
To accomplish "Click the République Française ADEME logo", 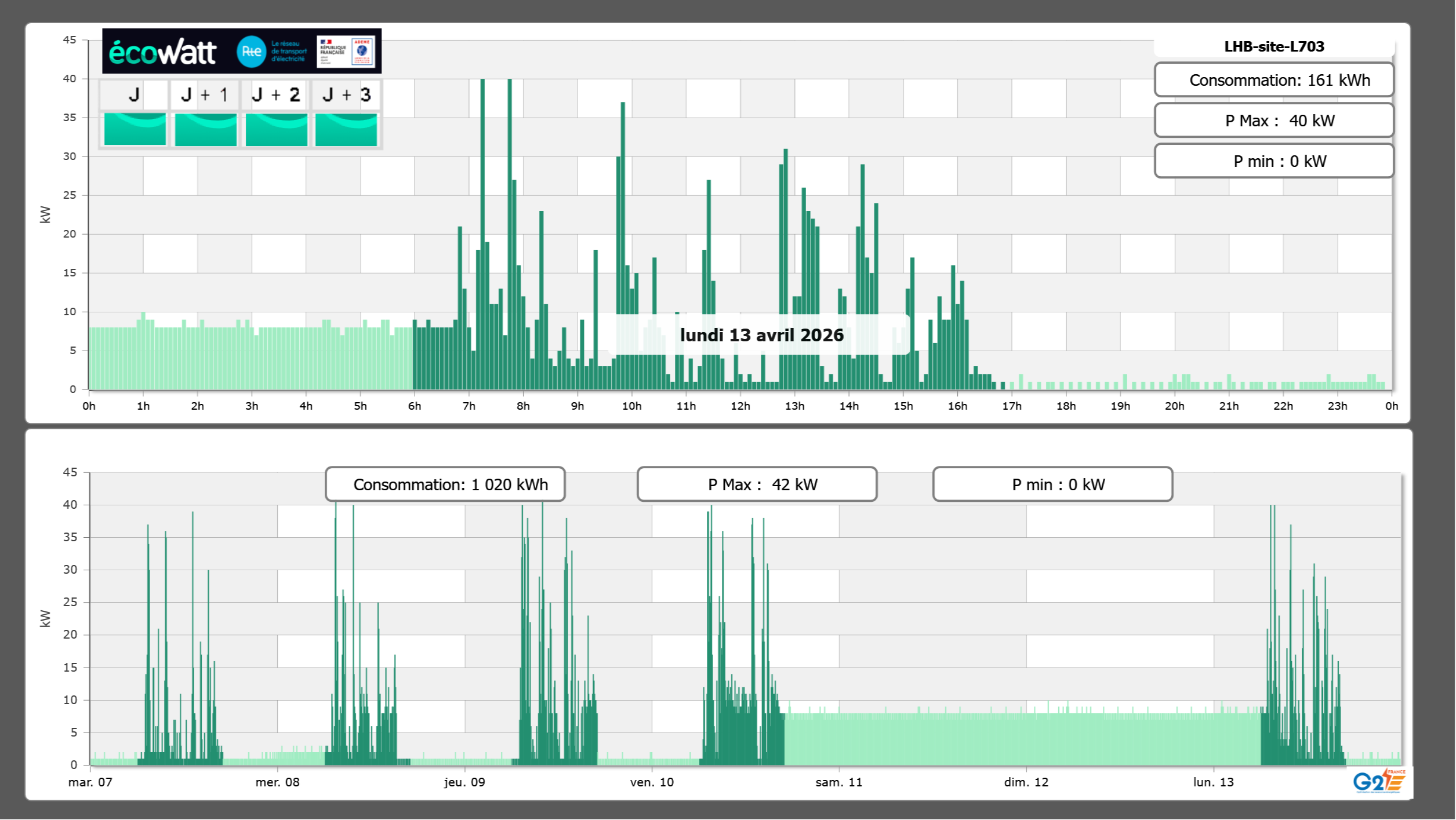I will [346, 51].
